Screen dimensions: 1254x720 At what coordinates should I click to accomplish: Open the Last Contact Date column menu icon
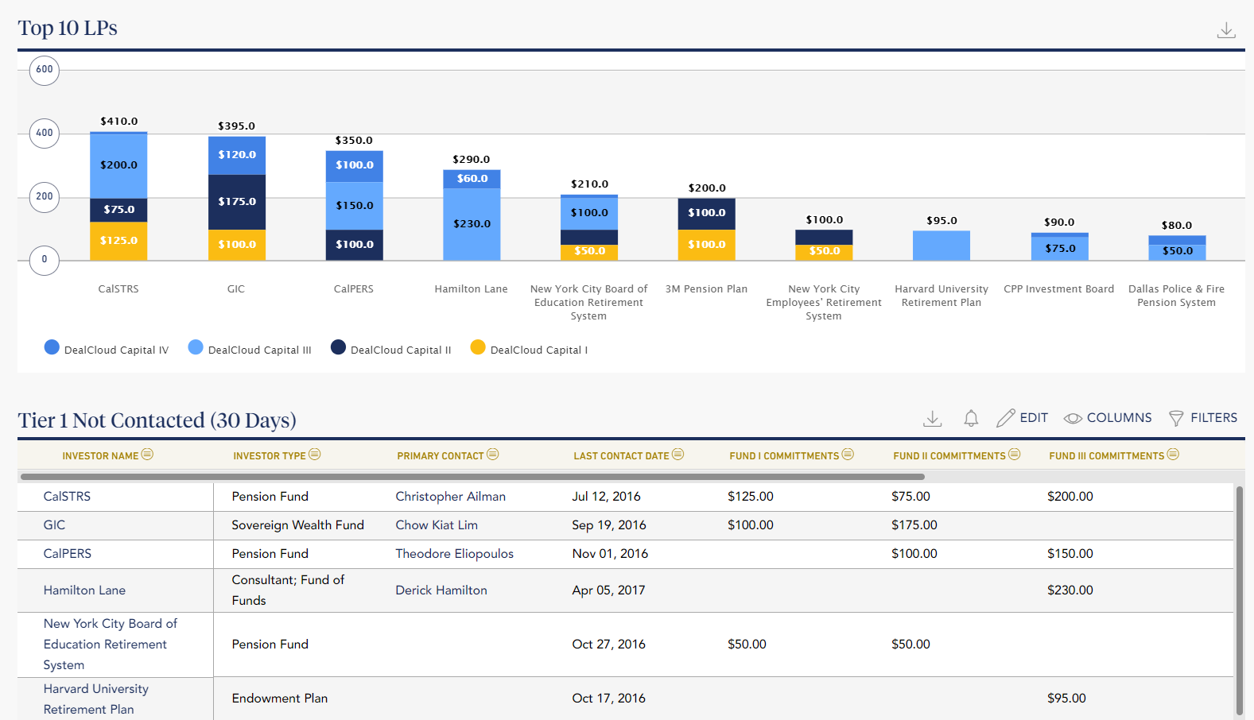(678, 455)
